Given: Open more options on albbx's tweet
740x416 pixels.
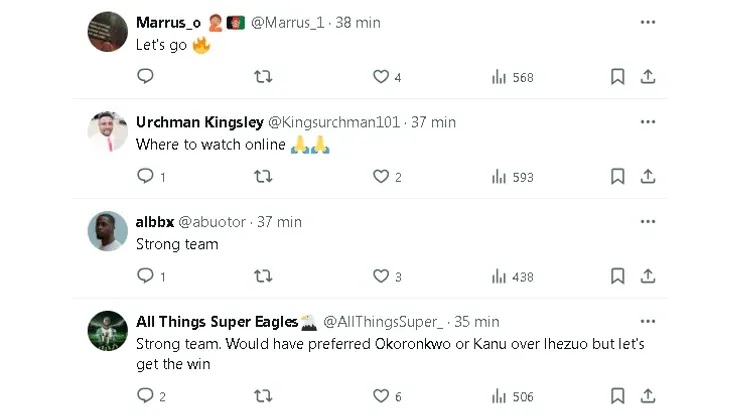Looking at the screenshot, I should click(x=648, y=222).
